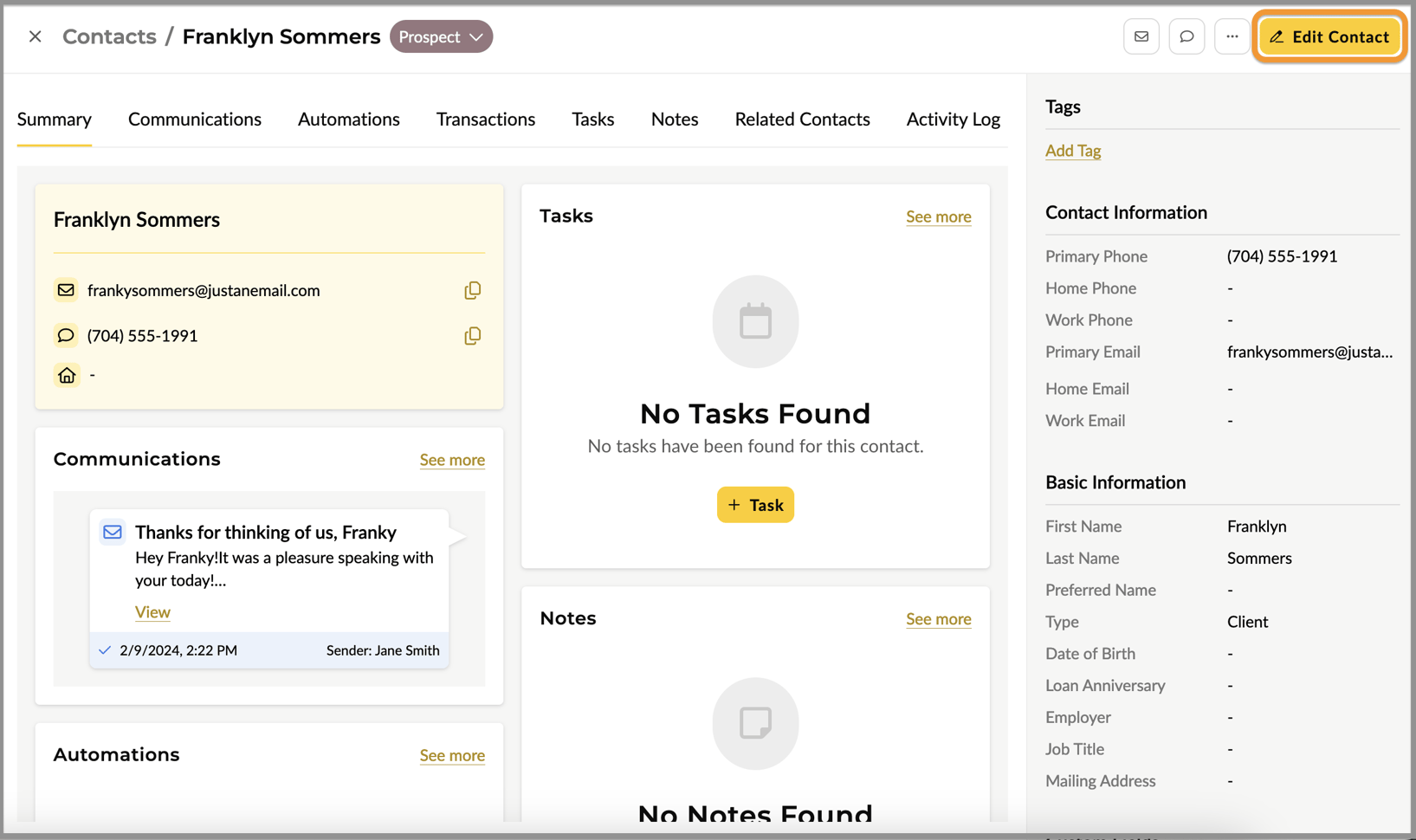This screenshot has width=1416, height=840.
Task: Copy Franklyn's email address with the copy icon
Action: tap(472, 290)
